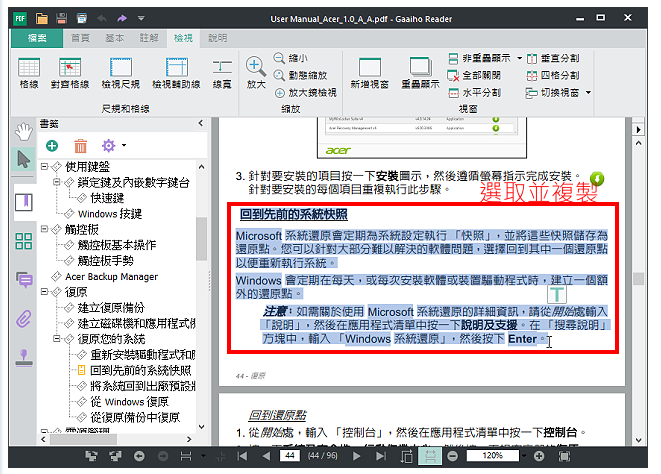The width and height of the screenshot is (661, 474).
Task: Go to last page button
Action: [380, 456]
